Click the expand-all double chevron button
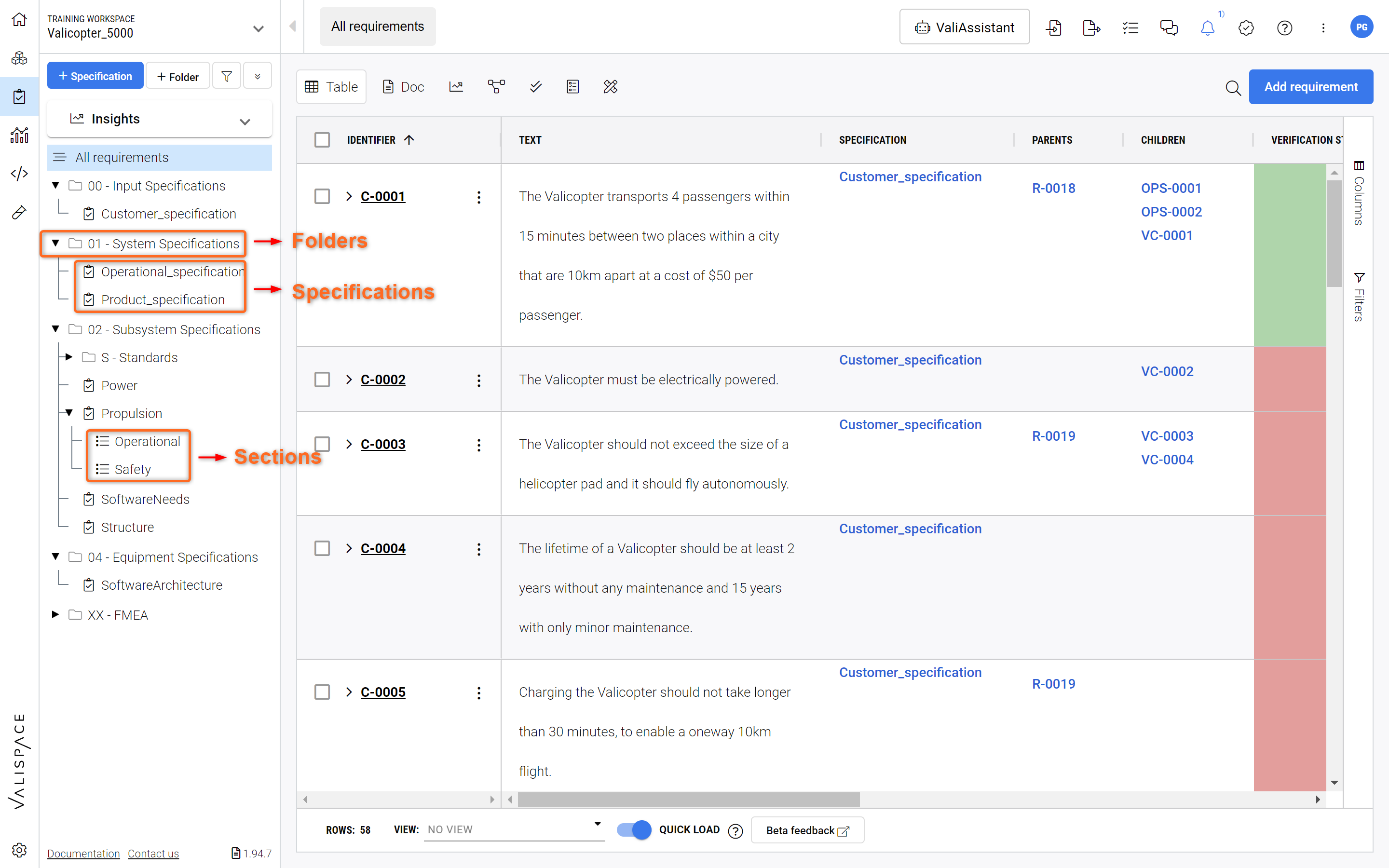The height and width of the screenshot is (868, 1389). point(257,76)
